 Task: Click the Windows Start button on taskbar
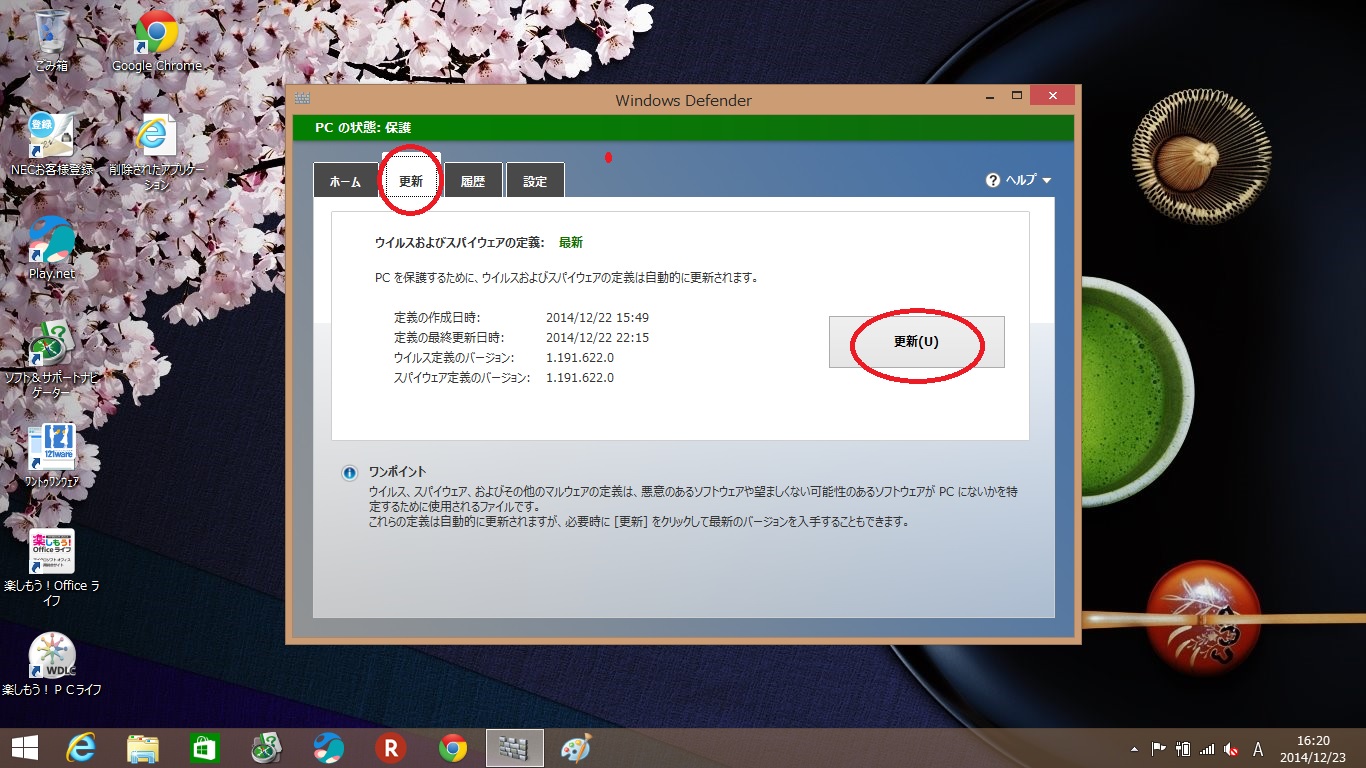click(x=24, y=747)
